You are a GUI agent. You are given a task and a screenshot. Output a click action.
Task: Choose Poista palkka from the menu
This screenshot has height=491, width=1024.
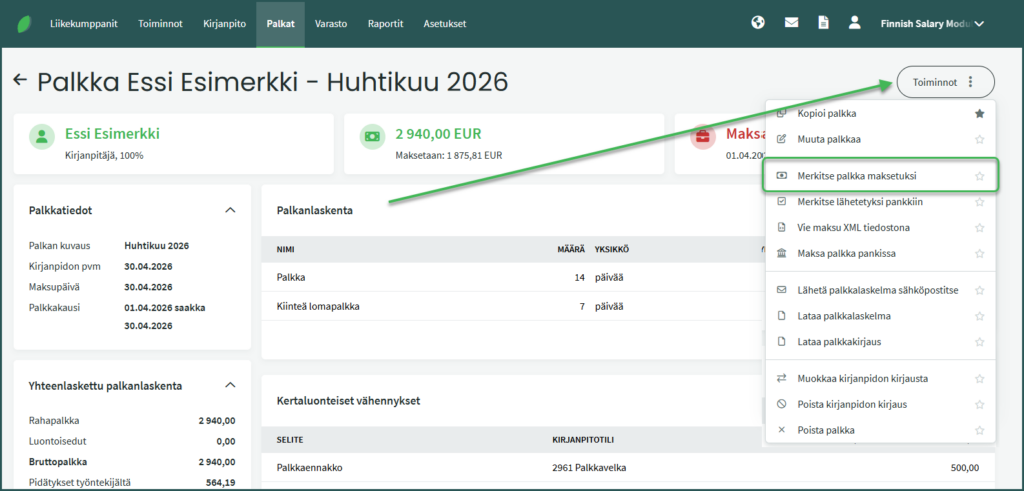[x=826, y=430]
